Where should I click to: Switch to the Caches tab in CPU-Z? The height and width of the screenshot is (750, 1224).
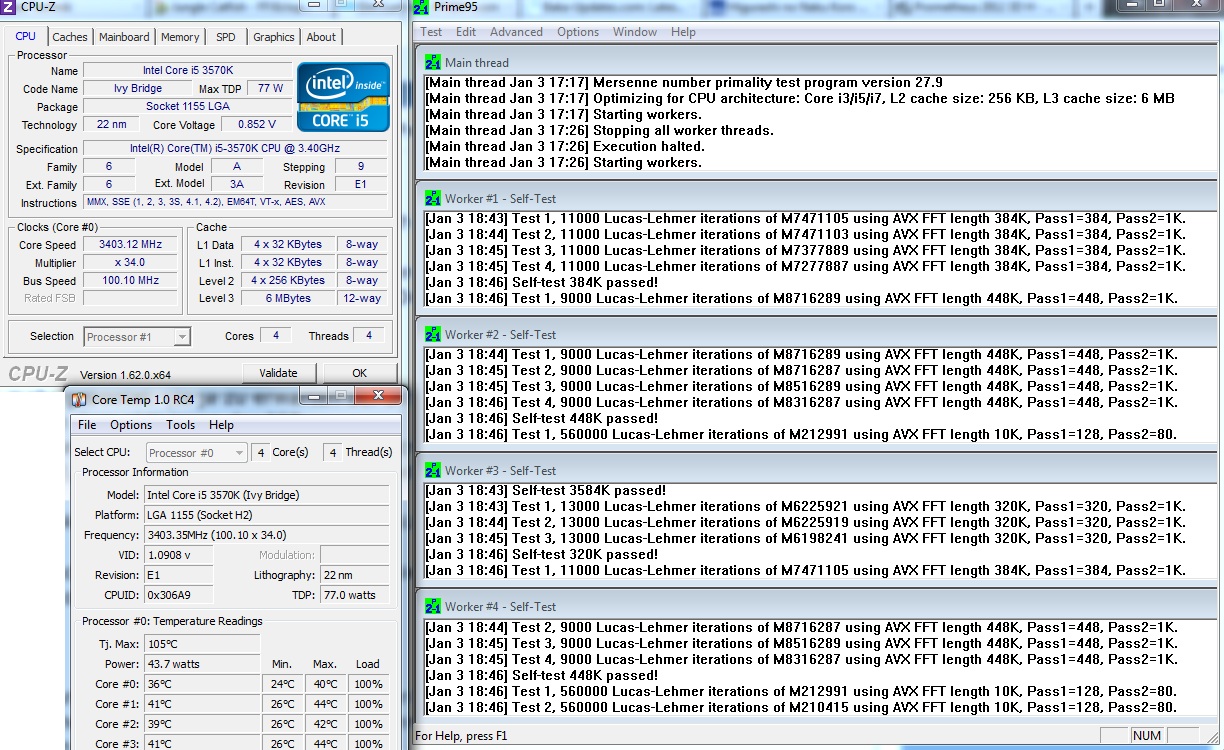click(x=70, y=37)
